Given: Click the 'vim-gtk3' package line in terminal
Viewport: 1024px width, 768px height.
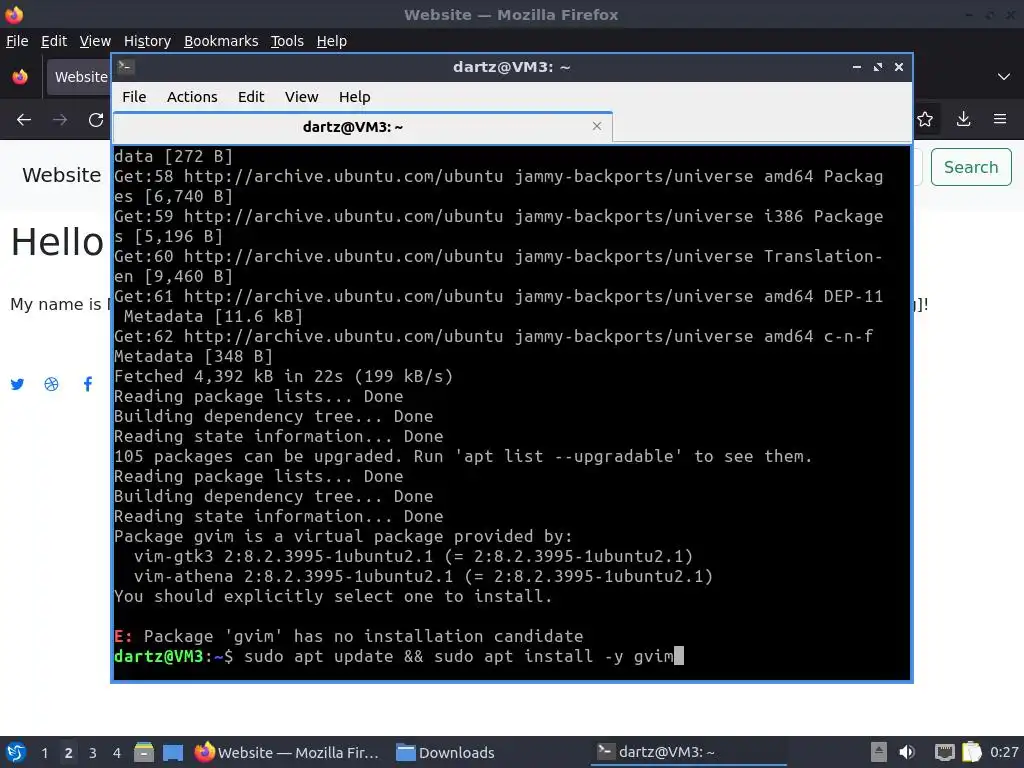Looking at the screenshot, I should pos(413,556).
